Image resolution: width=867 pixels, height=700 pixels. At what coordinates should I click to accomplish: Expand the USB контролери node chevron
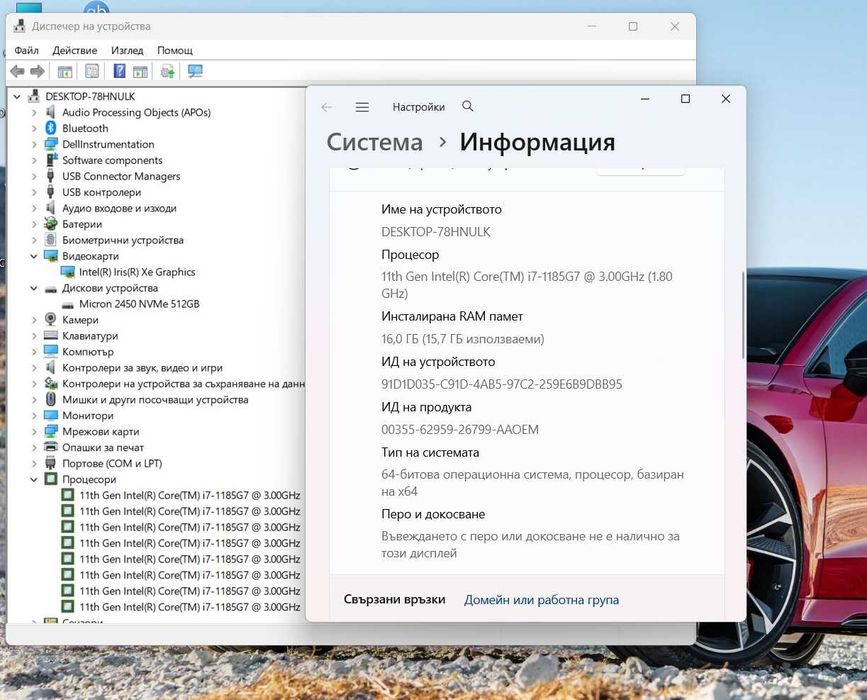pos(34,192)
